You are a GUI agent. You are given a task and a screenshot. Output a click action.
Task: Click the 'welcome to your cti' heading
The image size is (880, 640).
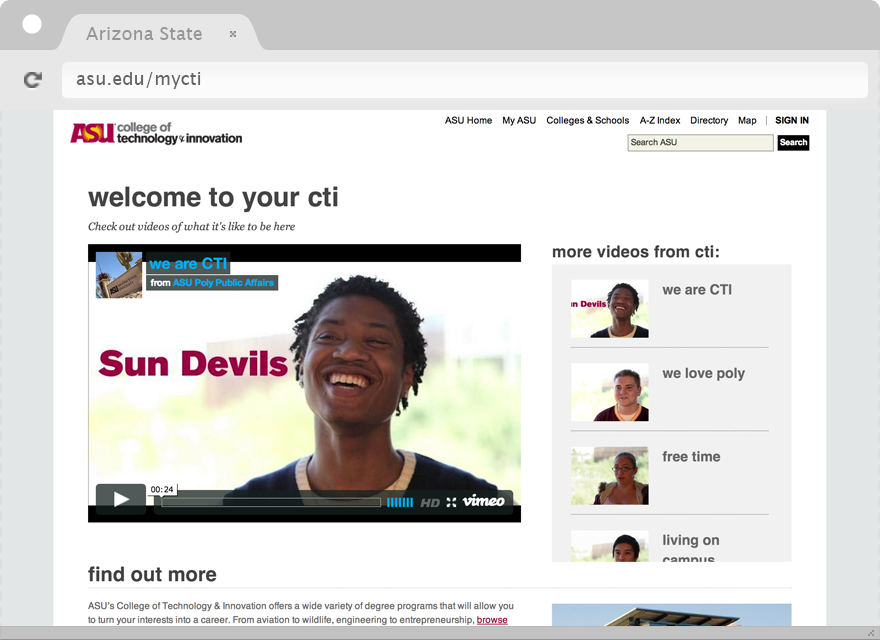(213, 197)
